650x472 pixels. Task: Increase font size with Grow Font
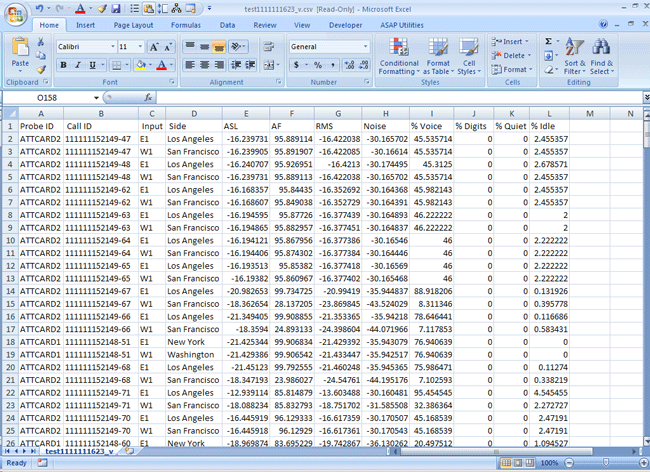pos(154,47)
